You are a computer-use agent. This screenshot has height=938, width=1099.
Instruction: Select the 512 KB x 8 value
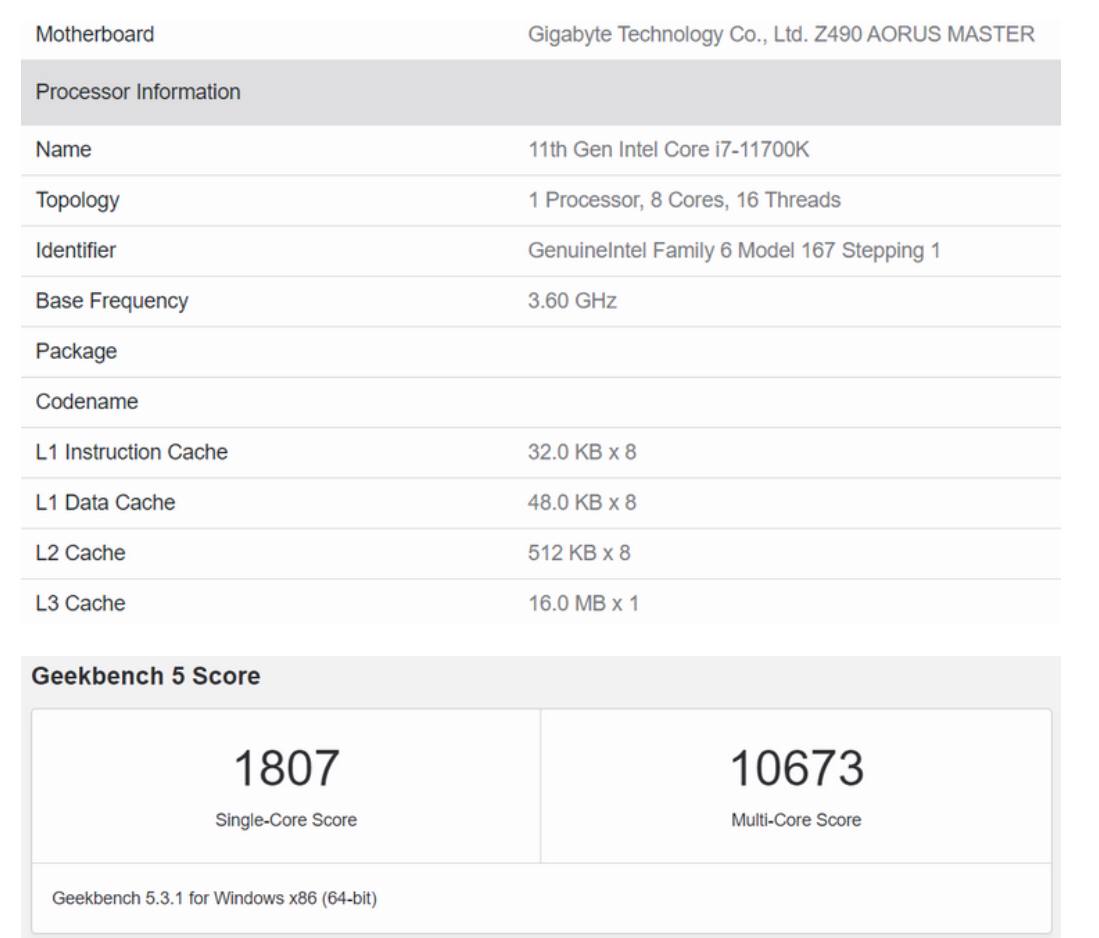(579, 553)
